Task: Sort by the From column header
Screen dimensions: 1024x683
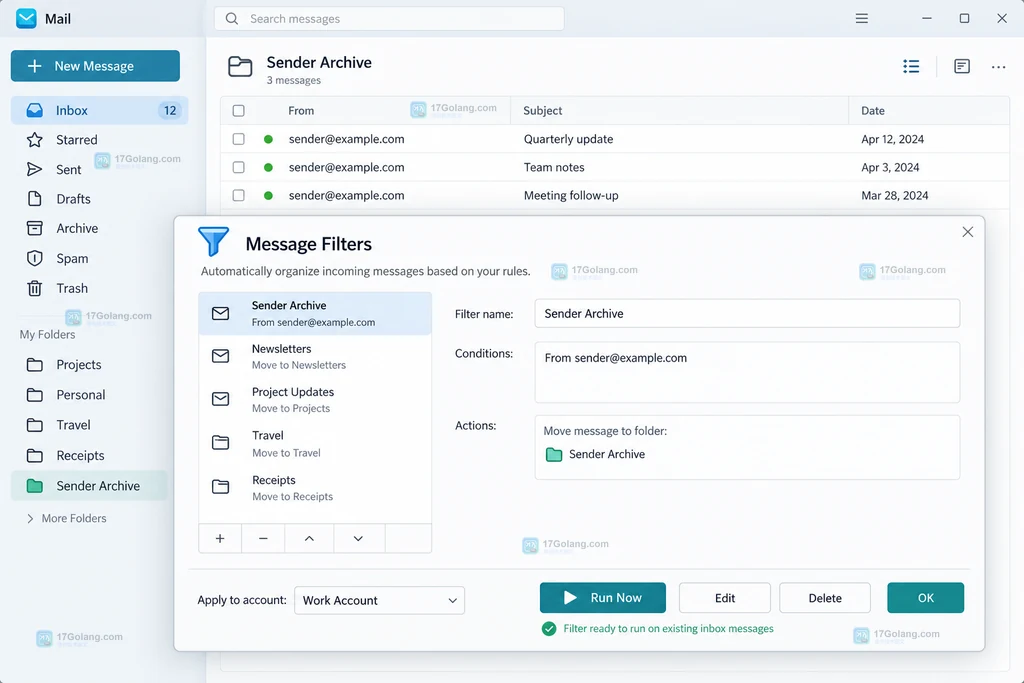Action: 301,110
